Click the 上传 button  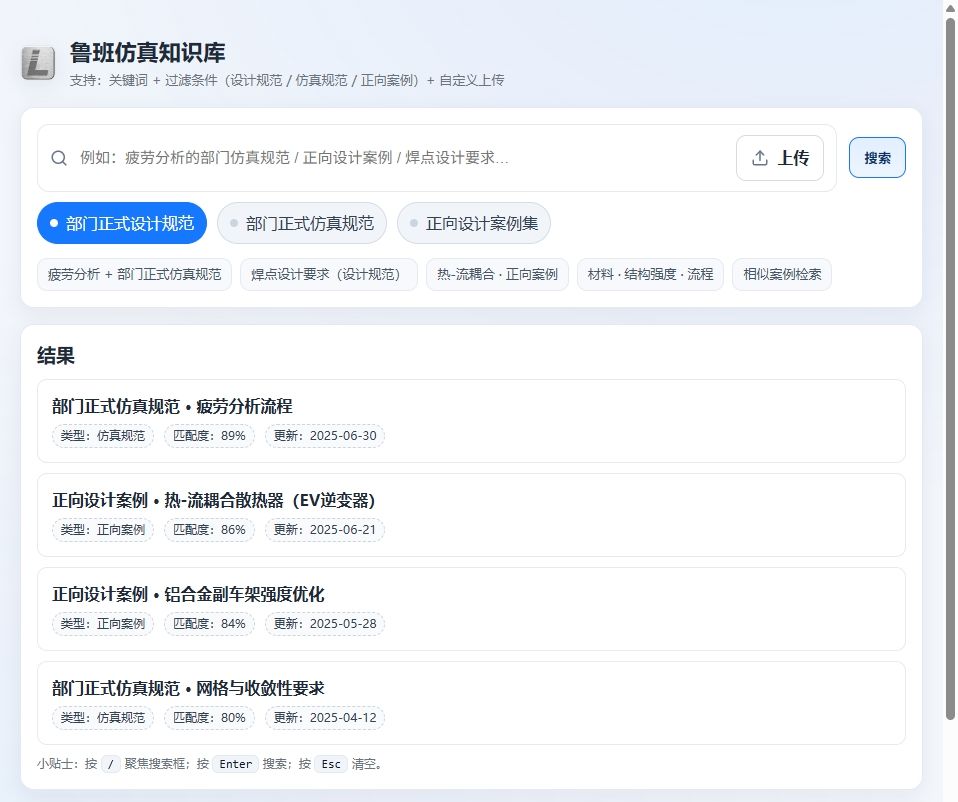point(780,158)
